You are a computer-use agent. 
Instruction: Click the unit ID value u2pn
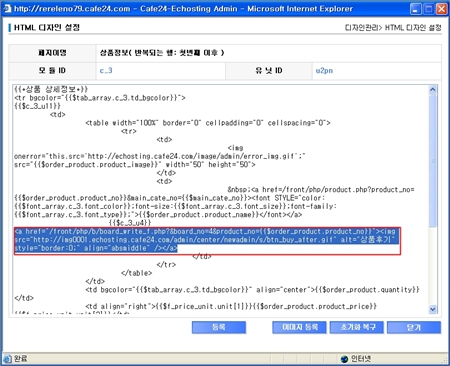[324, 71]
